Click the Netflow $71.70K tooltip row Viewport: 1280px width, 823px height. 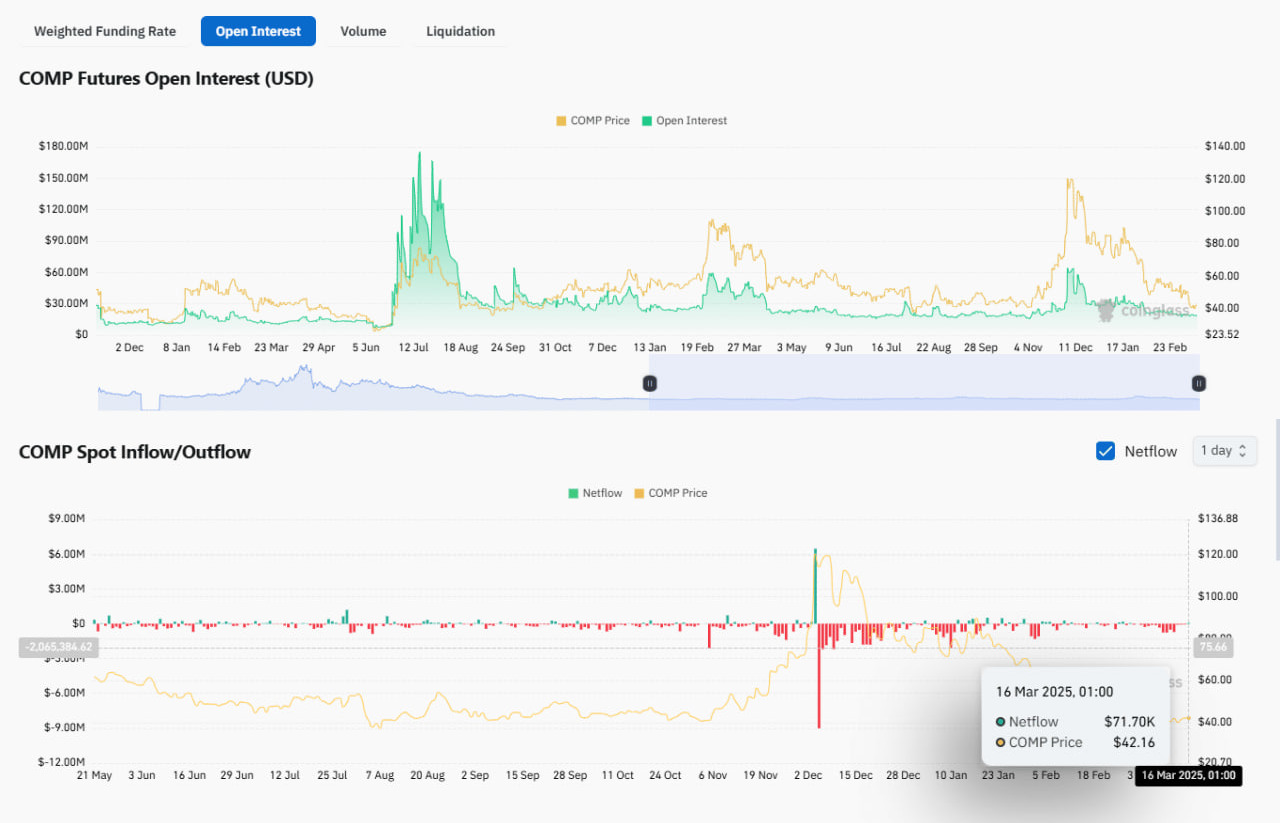(1075, 721)
